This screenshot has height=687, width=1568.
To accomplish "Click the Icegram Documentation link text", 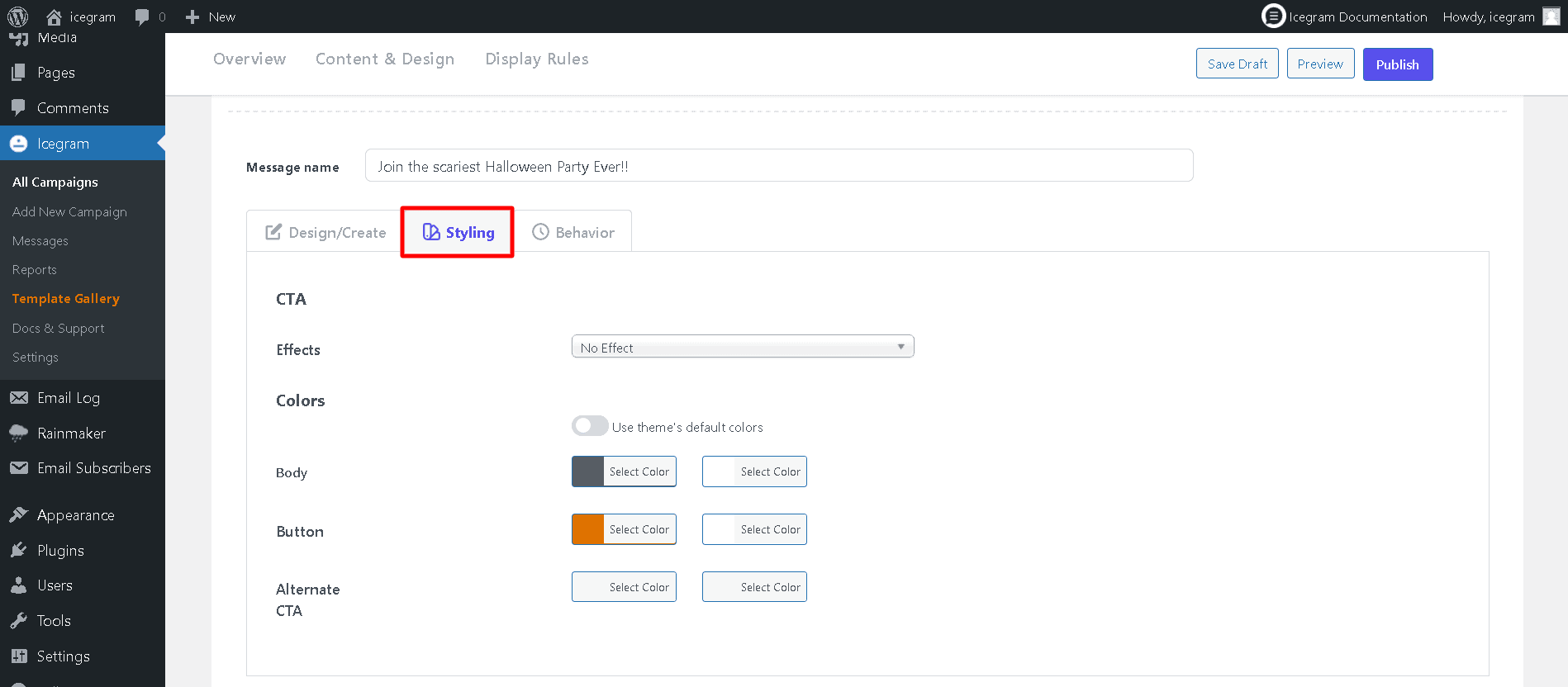I will [1358, 17].
